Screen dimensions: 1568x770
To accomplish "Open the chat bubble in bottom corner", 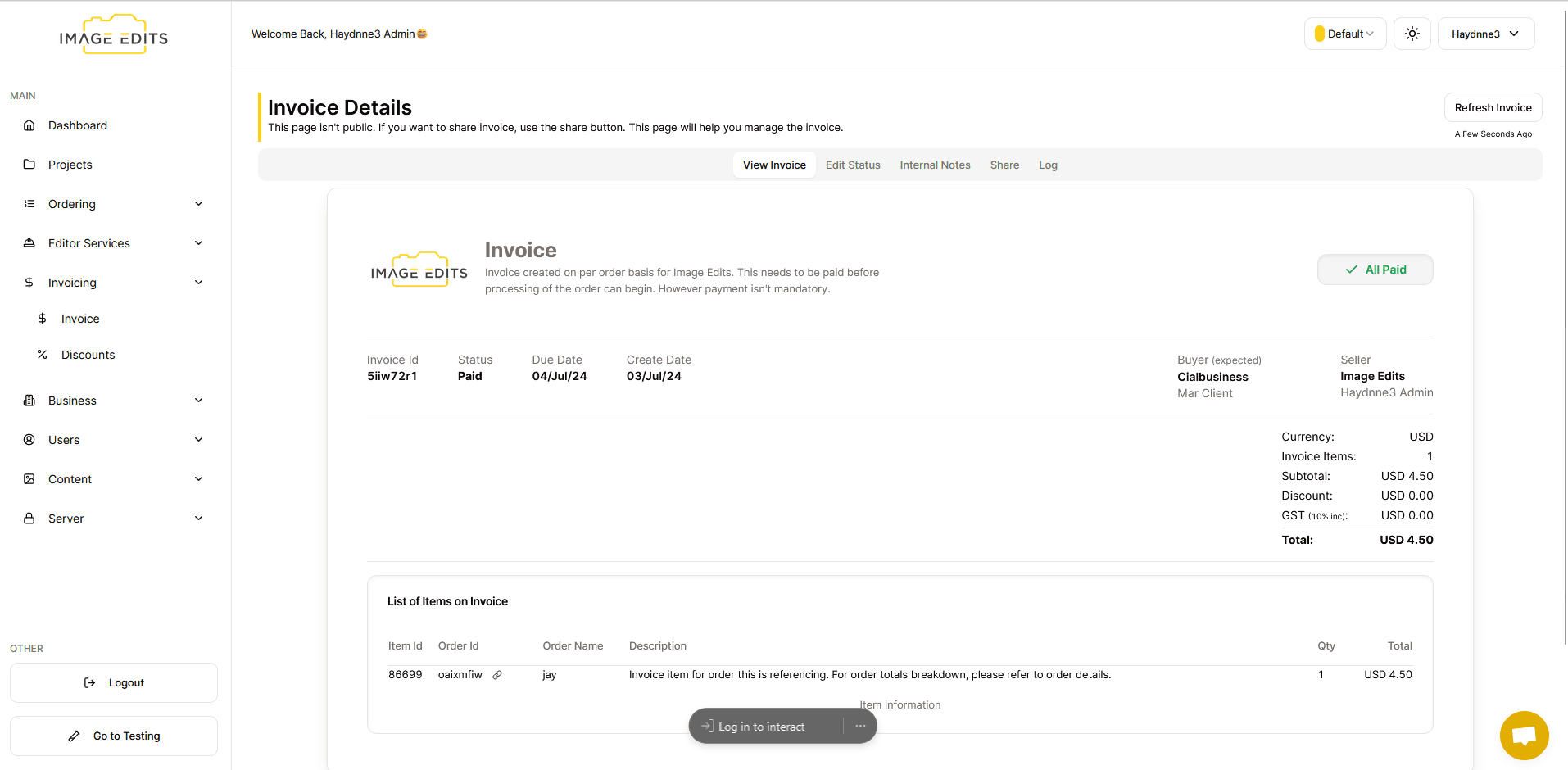I will (1524, 735).
